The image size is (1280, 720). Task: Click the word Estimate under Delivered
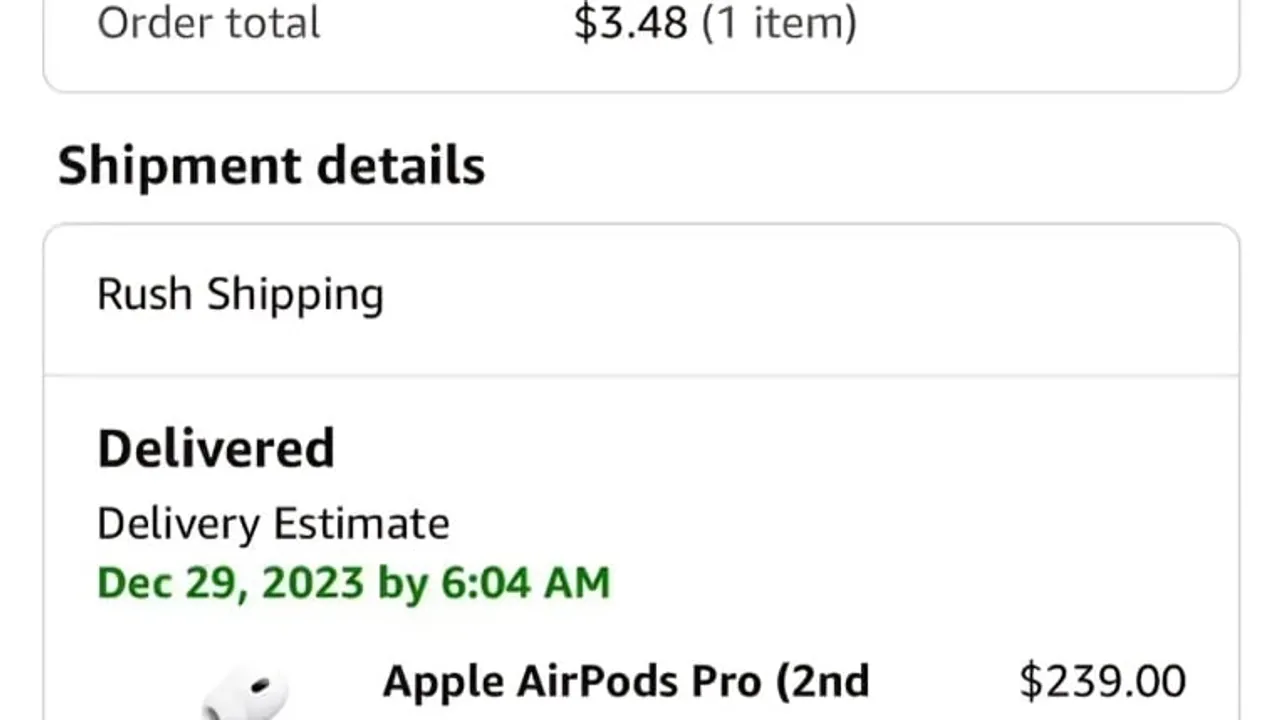(x=362, y=524)
